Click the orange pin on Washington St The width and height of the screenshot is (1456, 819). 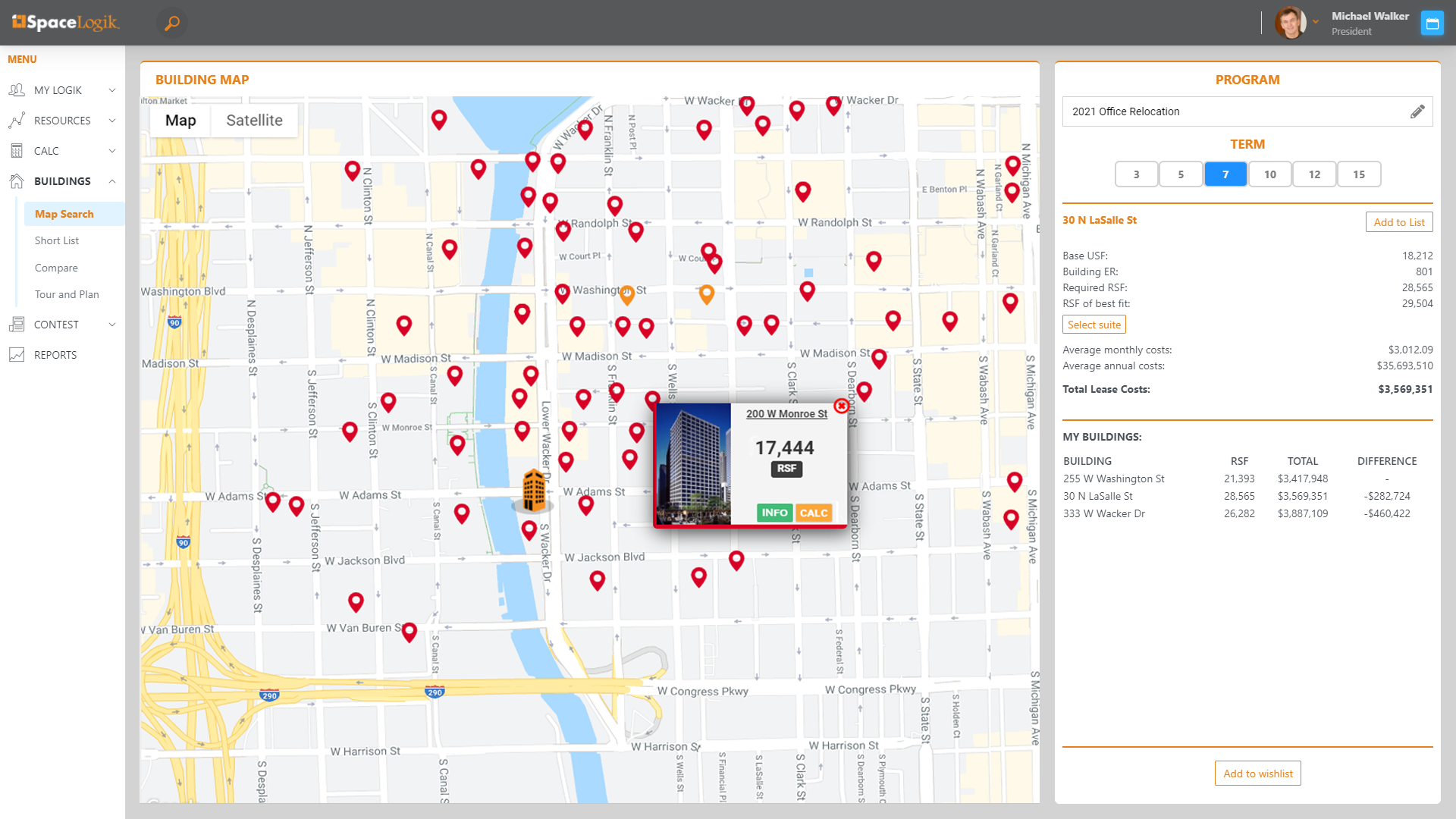pos(626,294)
